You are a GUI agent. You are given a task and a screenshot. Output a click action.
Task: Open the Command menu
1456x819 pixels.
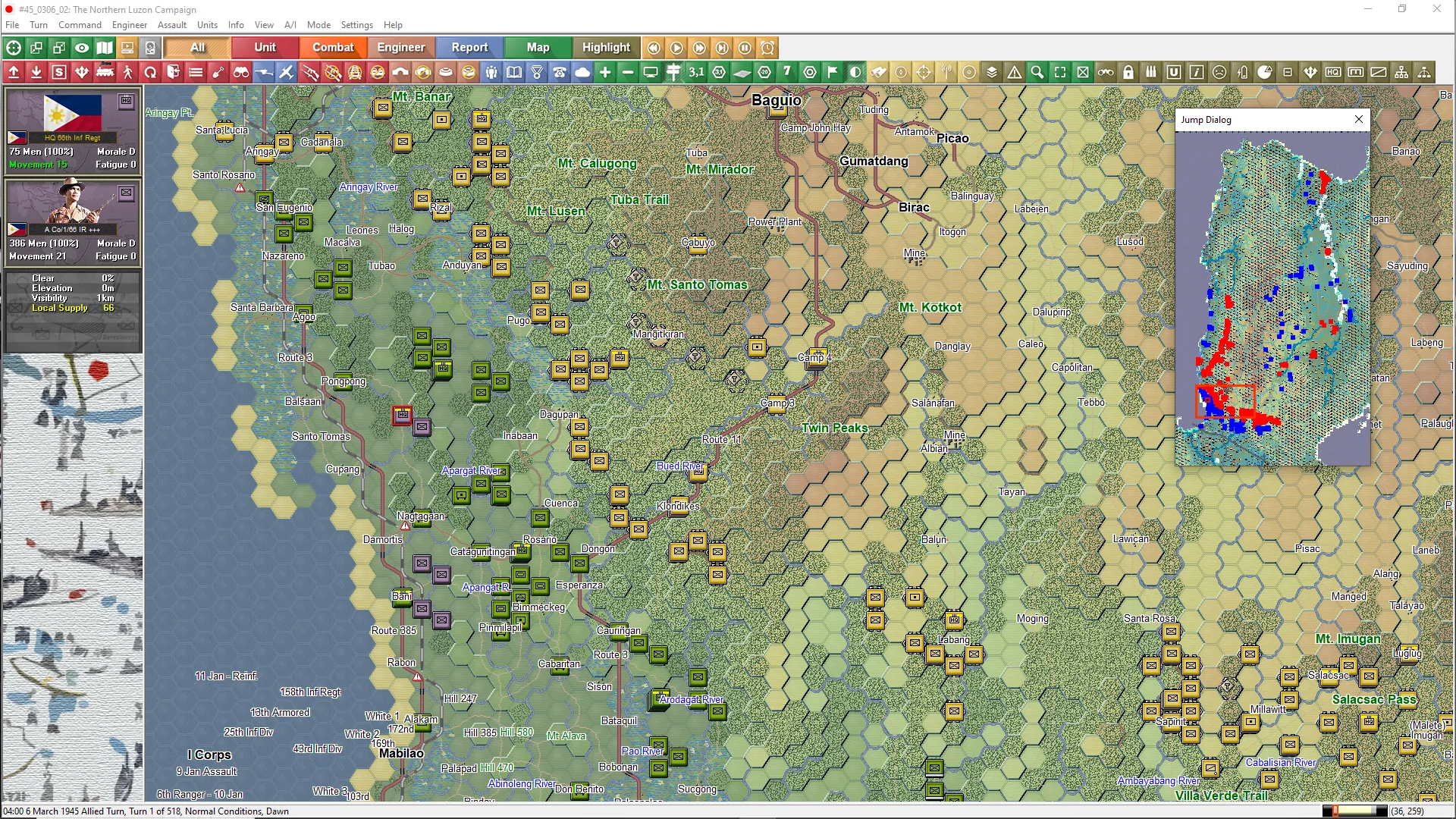click(80, 25)
